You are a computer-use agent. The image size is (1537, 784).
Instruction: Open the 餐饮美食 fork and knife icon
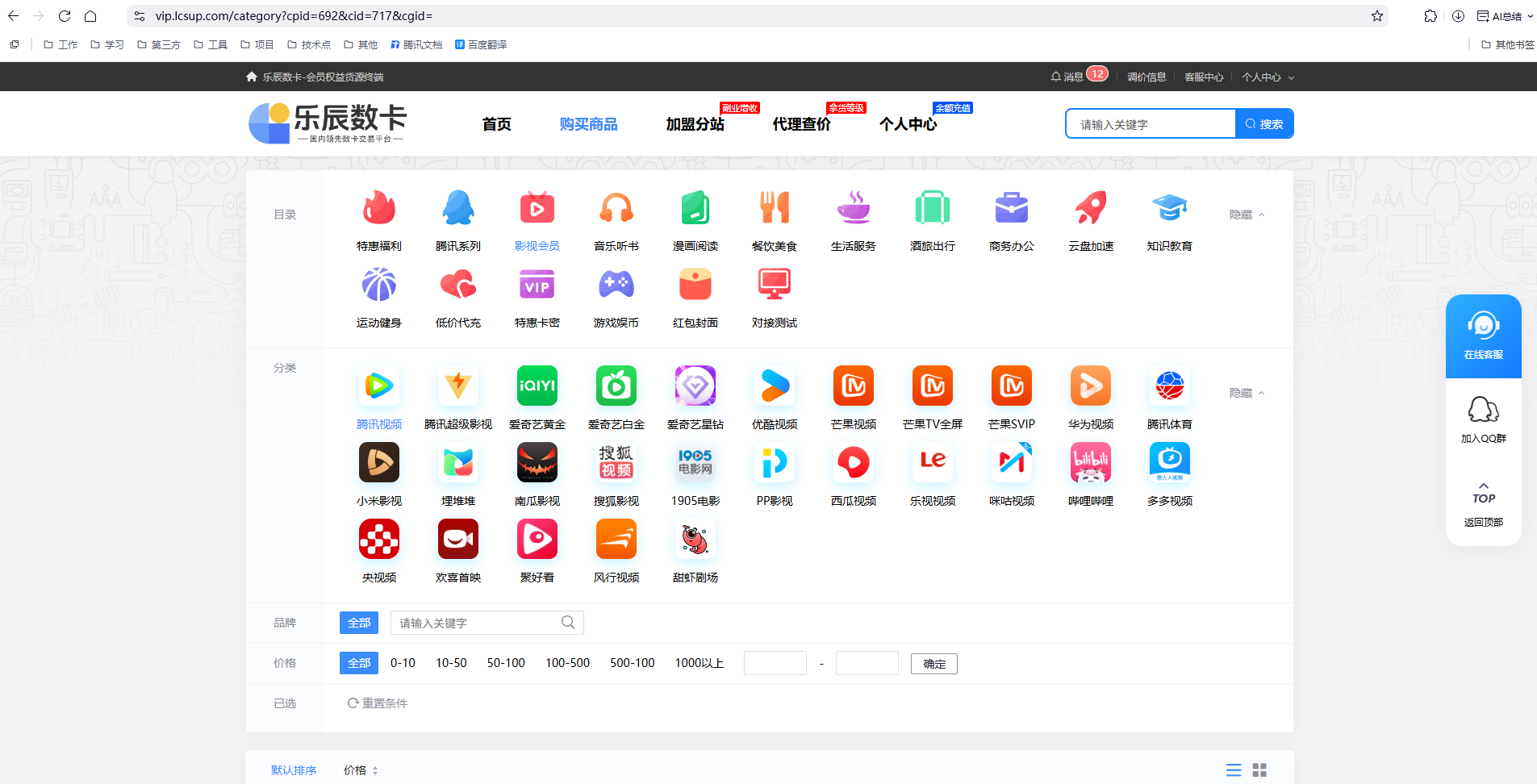(775, 208)
